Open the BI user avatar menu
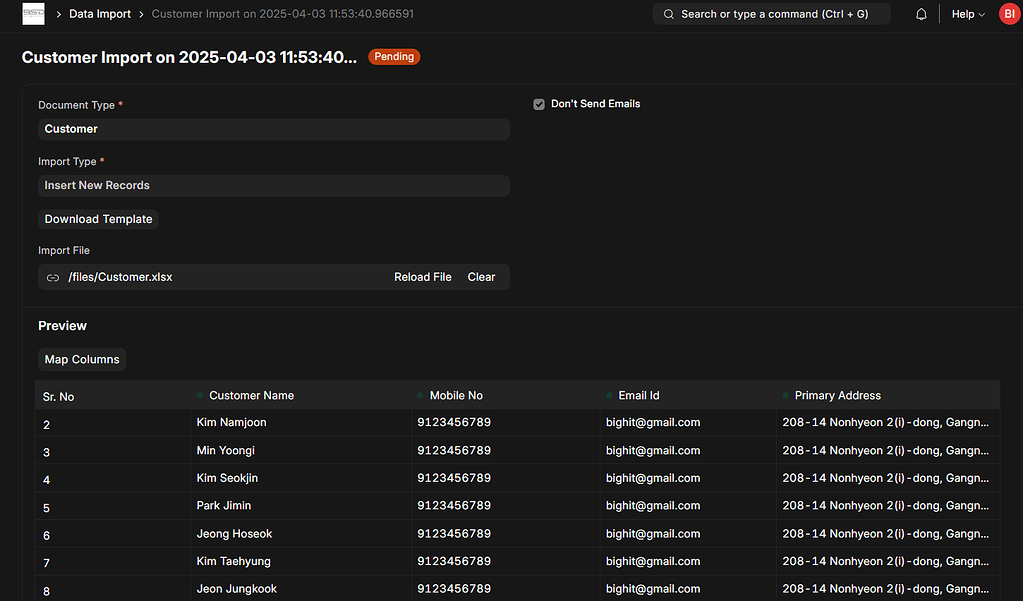The width and height of the screenshot is (1023, 601). (x=1008, y=14)
